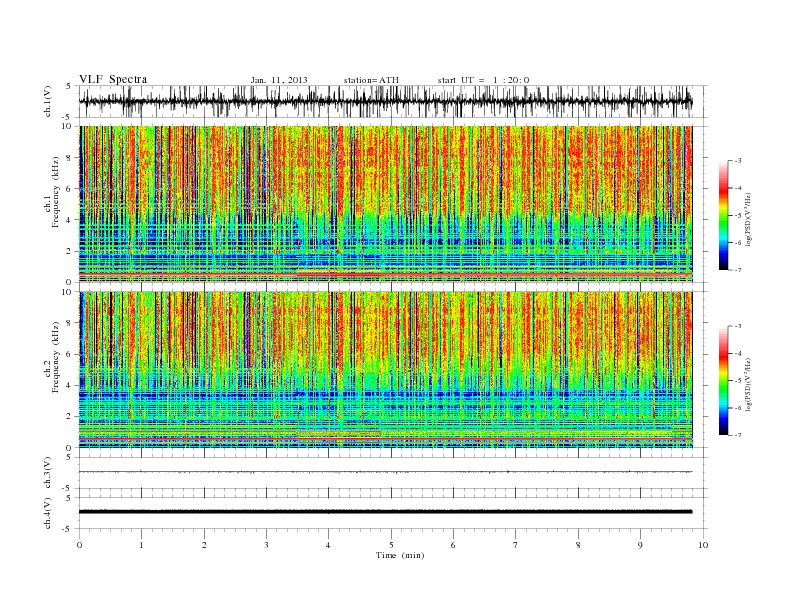The height and width of the screenshot is (612, 792).
Task: Click the "ch.3(V)" axis label
Action: 48,473
